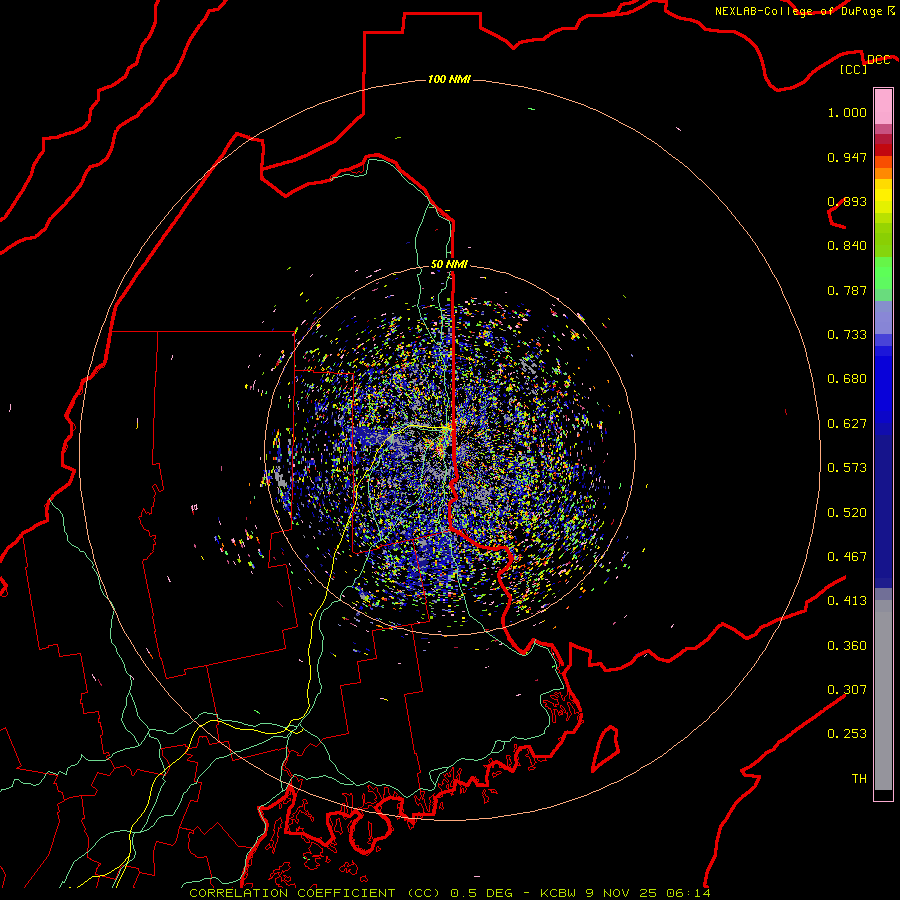The image size is (900, 900).
Task: Pick the red swatch on color bar
Action: (x=883, y=150)
